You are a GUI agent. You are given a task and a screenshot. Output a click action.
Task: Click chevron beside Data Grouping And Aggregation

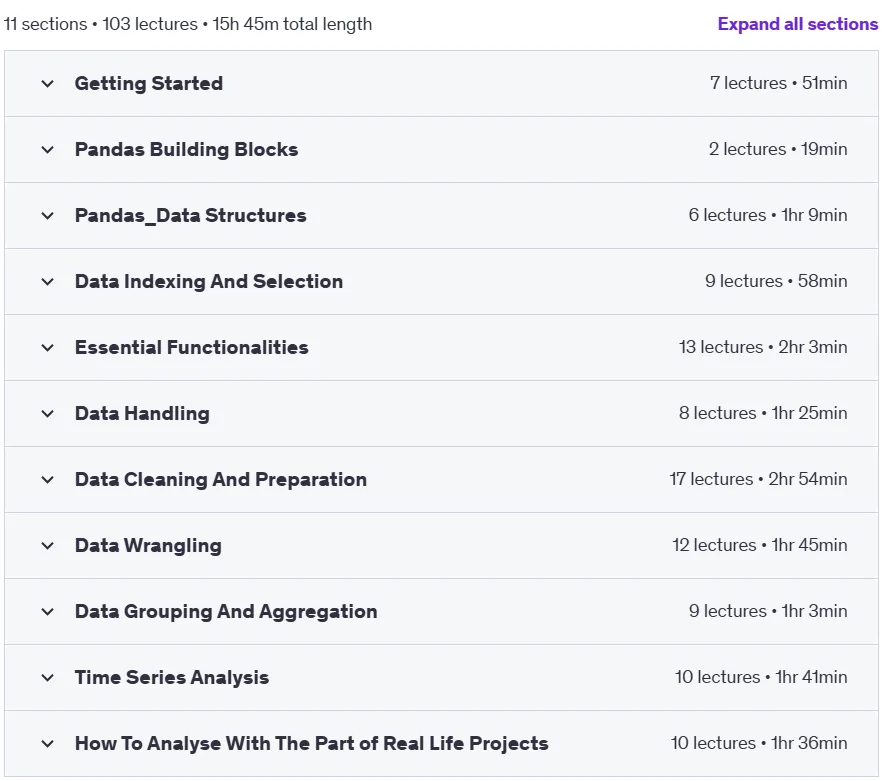click(48, 612)
